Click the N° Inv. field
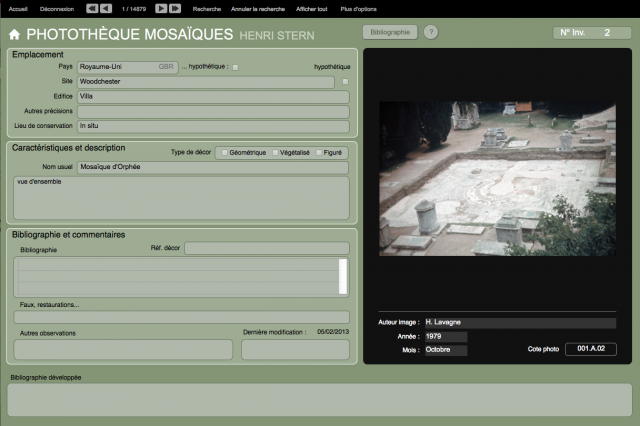The image size is (640, 426). point(592,33)
